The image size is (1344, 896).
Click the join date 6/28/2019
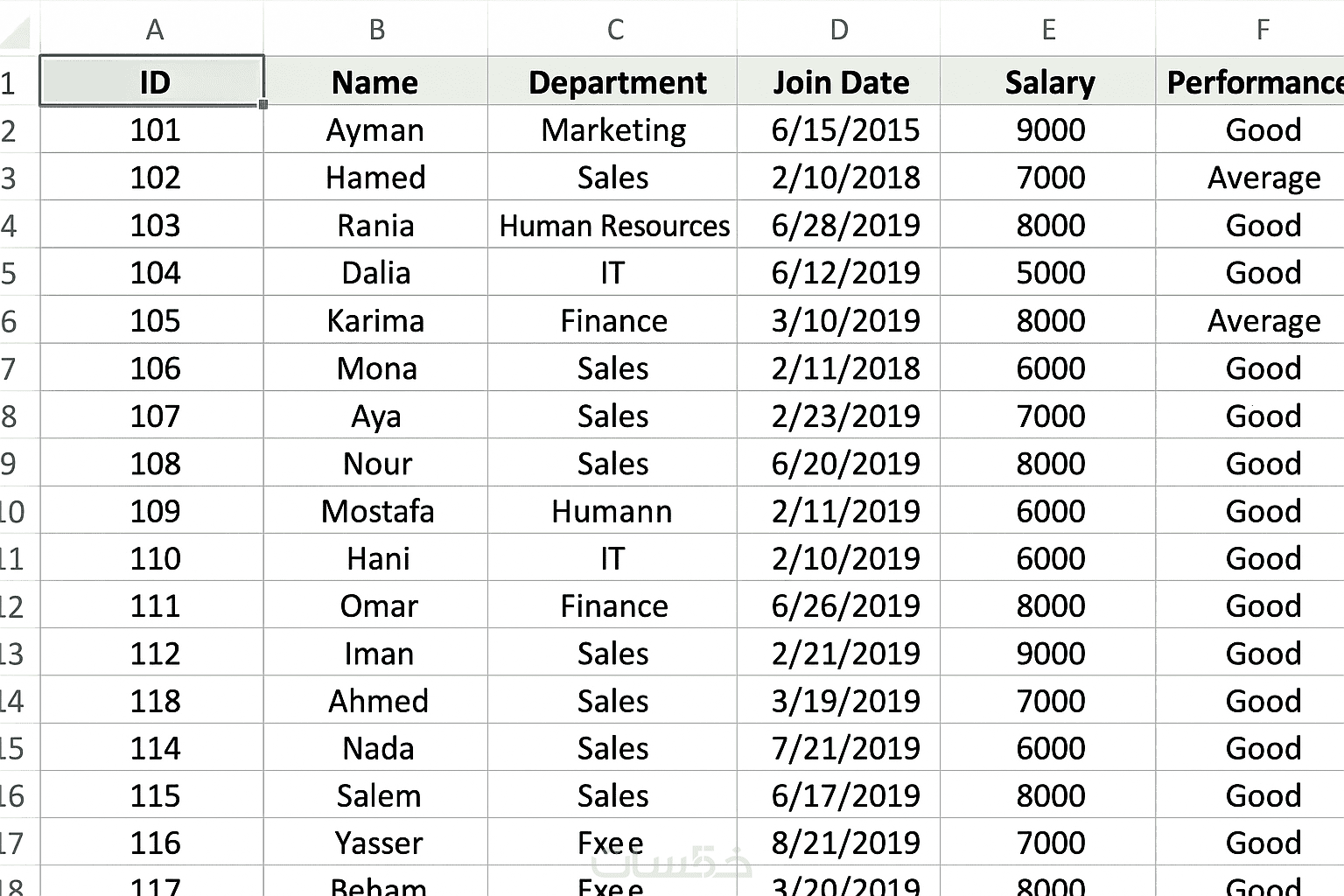click(845, 226)
